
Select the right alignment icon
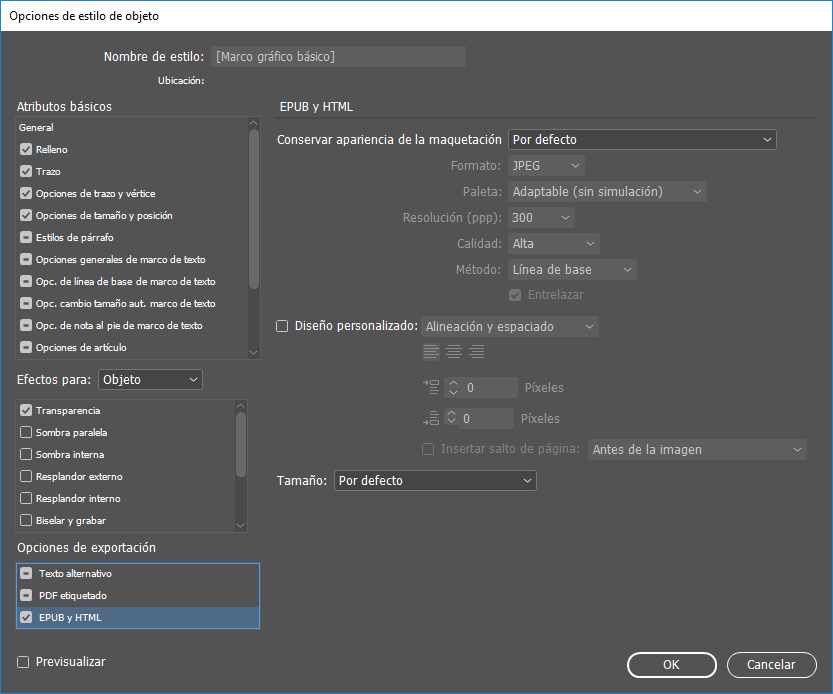pos(476,351)
